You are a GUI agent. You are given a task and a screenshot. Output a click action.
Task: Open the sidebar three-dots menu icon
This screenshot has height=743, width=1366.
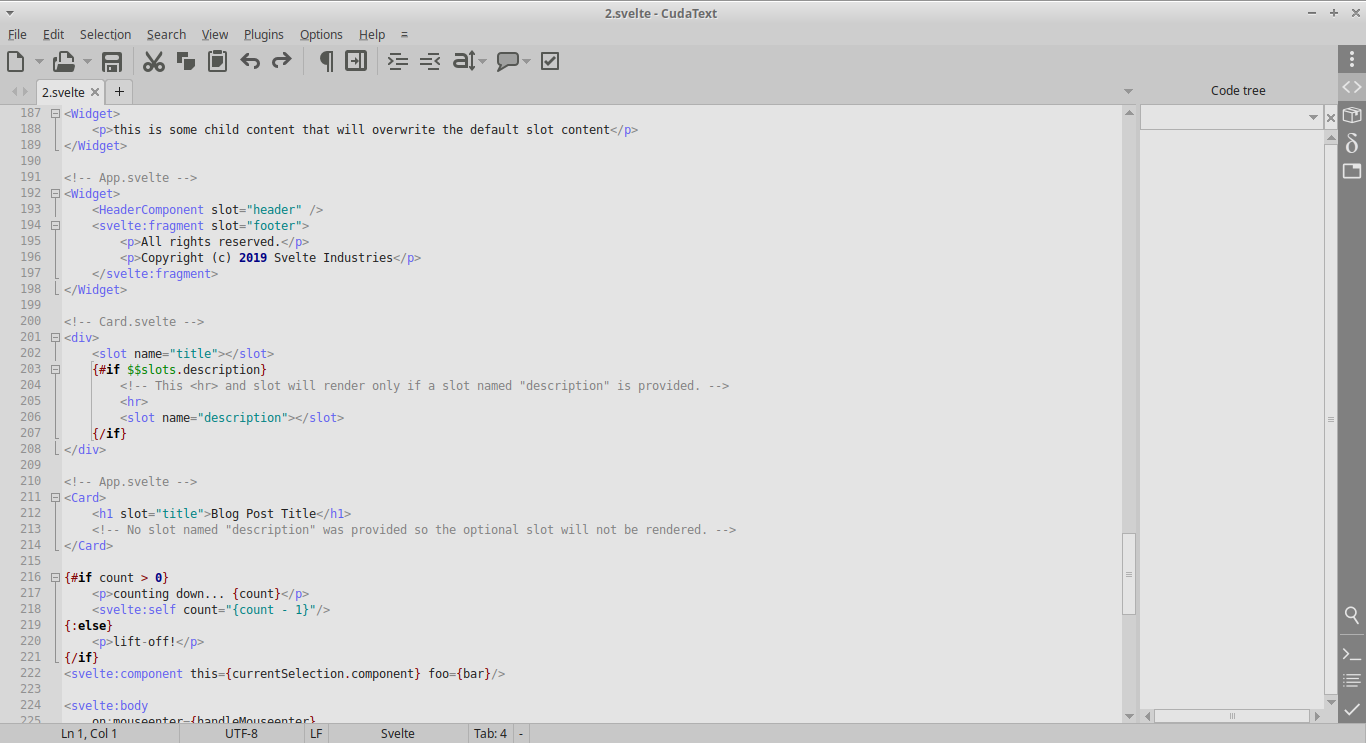point(1352,59)
